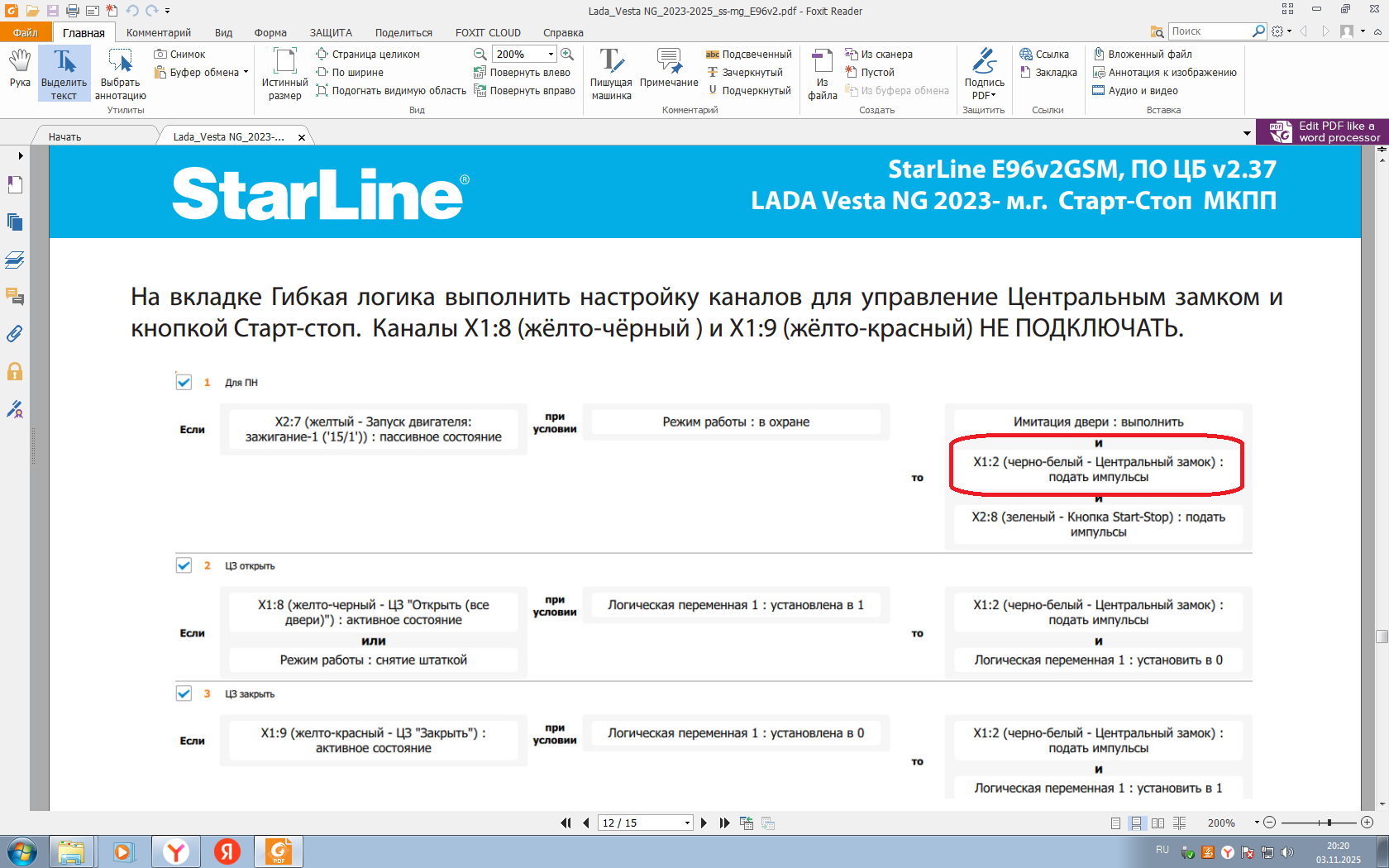Expand the page number 12 / 15 dropdown
This screenshot has height=868, width=1389.
(x=687, y=823)
